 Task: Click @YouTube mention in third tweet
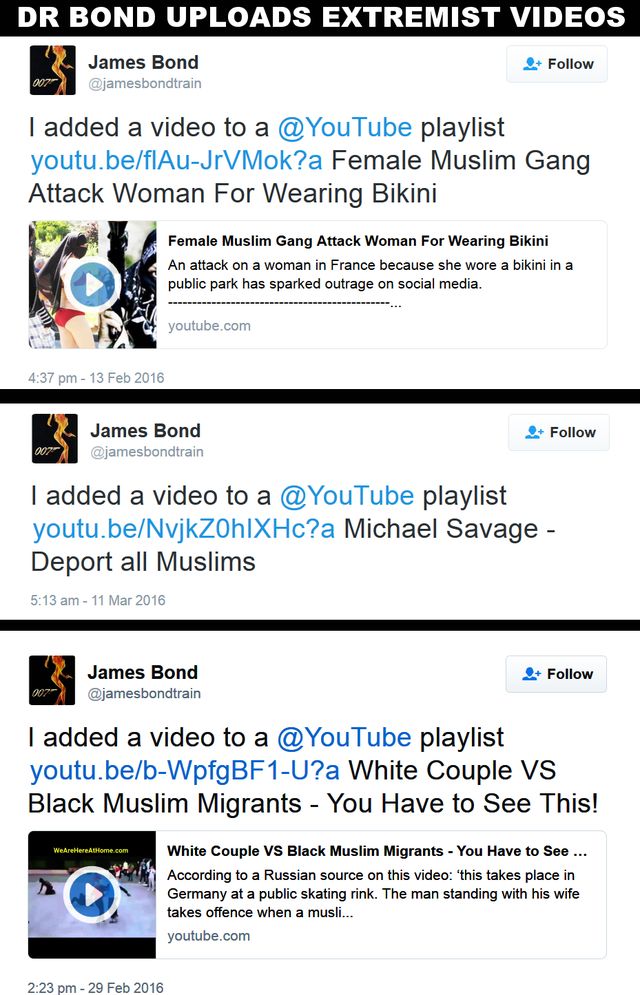pyautogui.click(x=344, y=737)
